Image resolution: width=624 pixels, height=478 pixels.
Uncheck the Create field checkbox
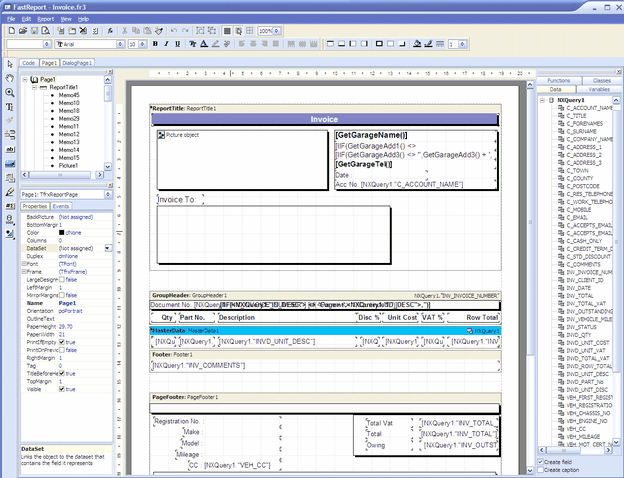tap(540, 462)
